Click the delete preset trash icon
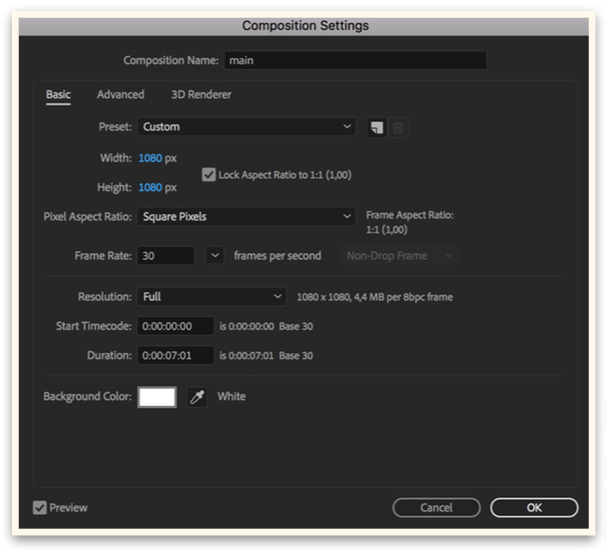 click(398, 128)
